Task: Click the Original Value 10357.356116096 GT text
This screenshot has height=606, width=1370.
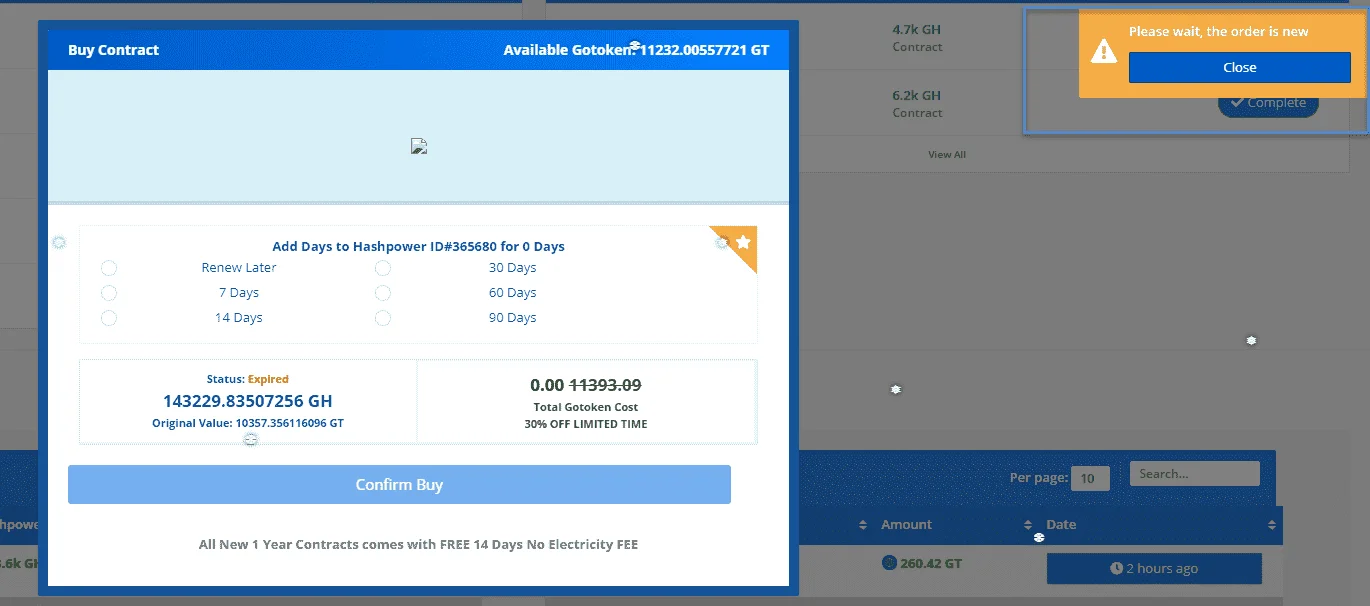Action: tap(248, 423)
